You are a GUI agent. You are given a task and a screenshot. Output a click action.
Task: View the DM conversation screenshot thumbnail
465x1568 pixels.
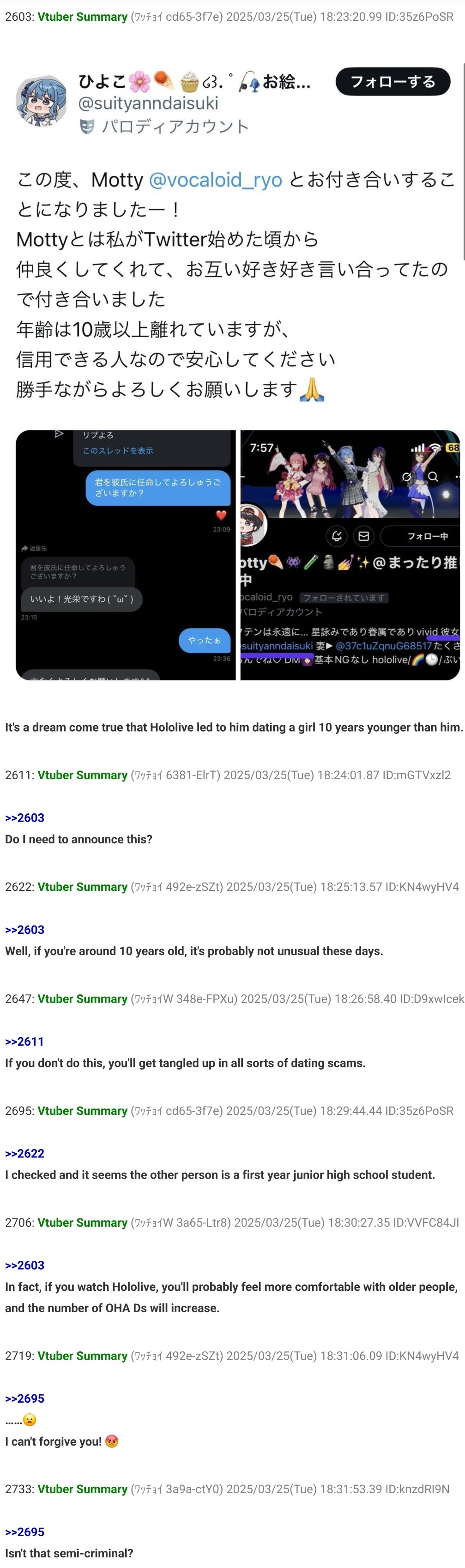point(126,555)
